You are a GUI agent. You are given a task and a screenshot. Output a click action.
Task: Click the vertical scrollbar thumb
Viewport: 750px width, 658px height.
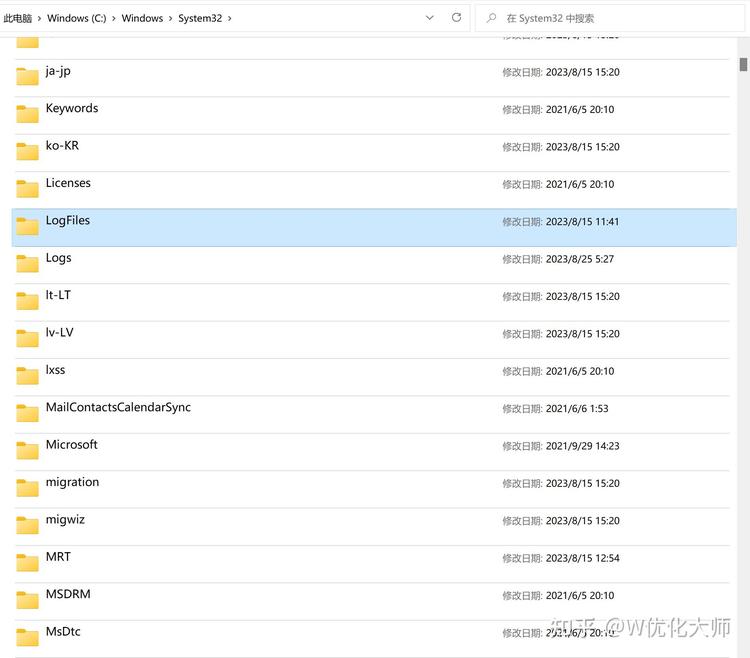point(743,64)
